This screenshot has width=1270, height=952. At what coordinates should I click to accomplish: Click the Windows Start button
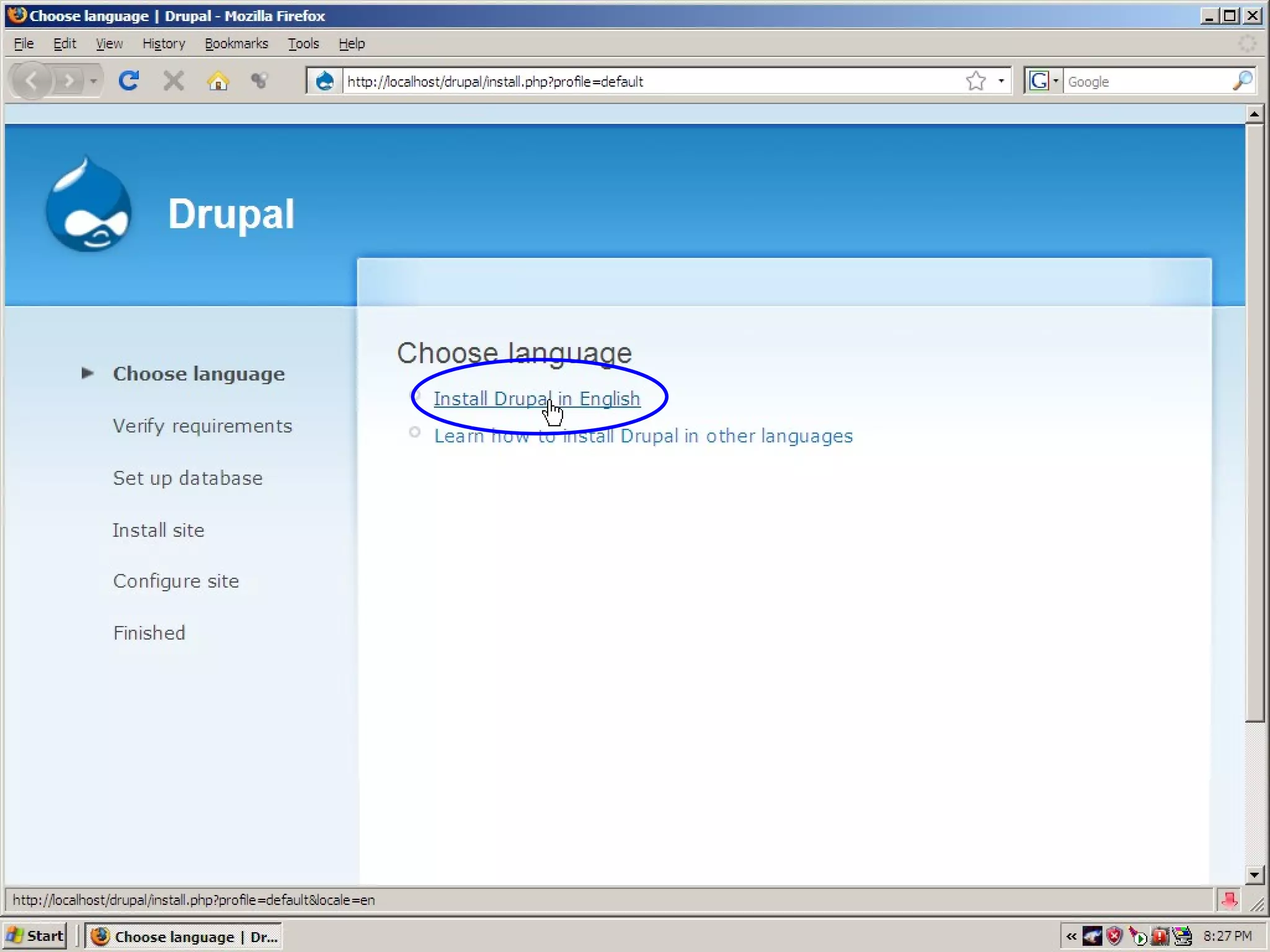(x=35, y=936)
